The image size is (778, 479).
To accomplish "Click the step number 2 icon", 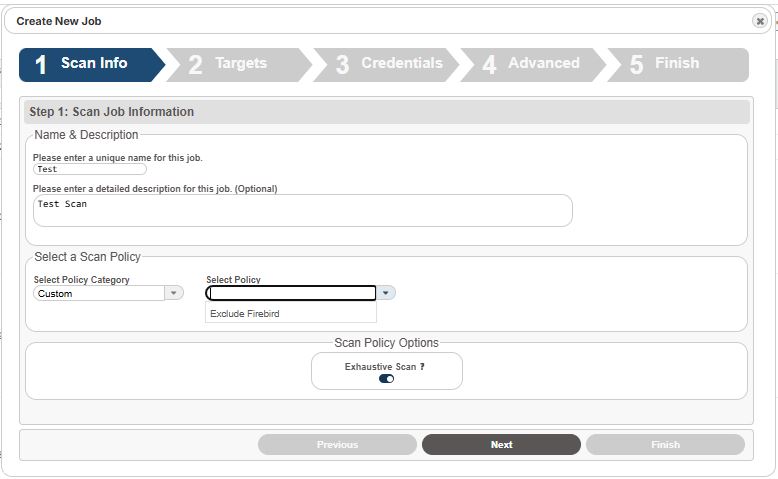I will tap(195, 65).
